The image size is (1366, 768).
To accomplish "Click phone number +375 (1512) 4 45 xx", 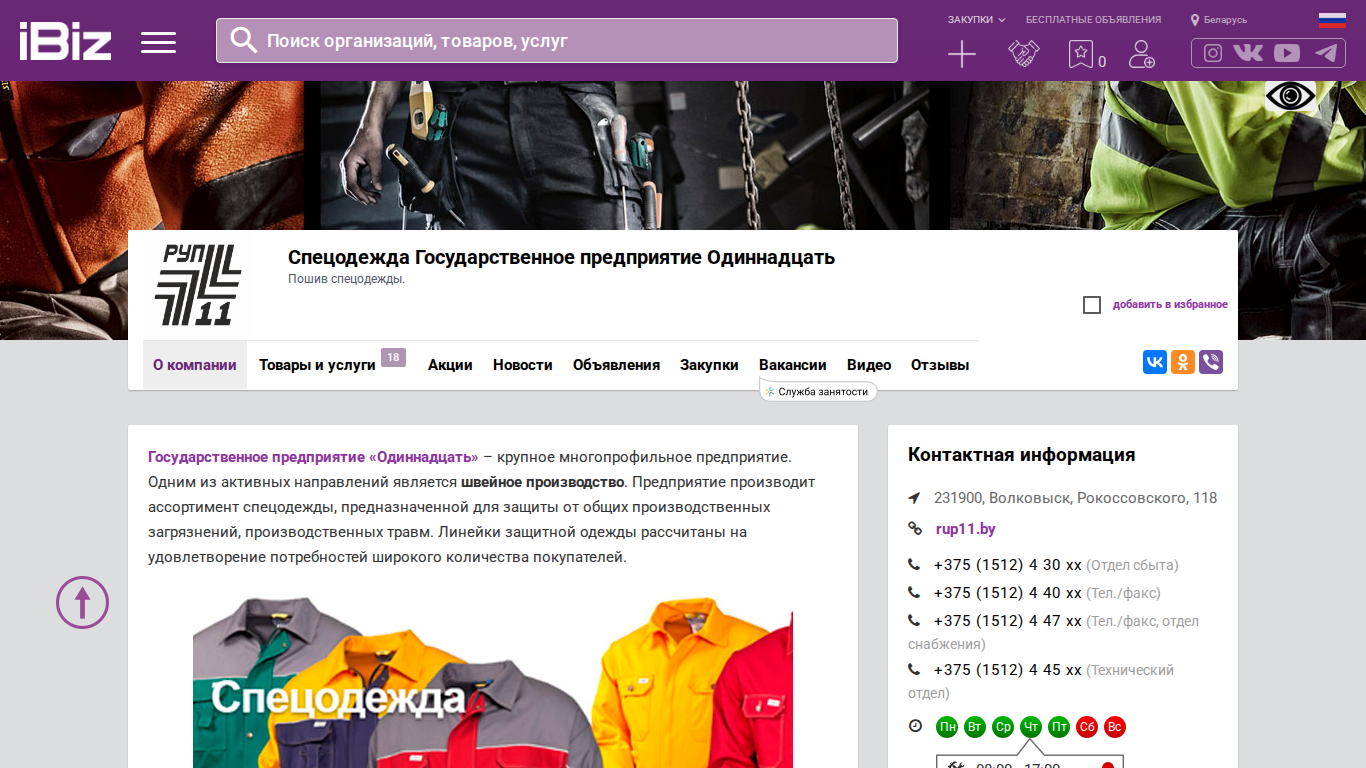I will click(1008, 670).
